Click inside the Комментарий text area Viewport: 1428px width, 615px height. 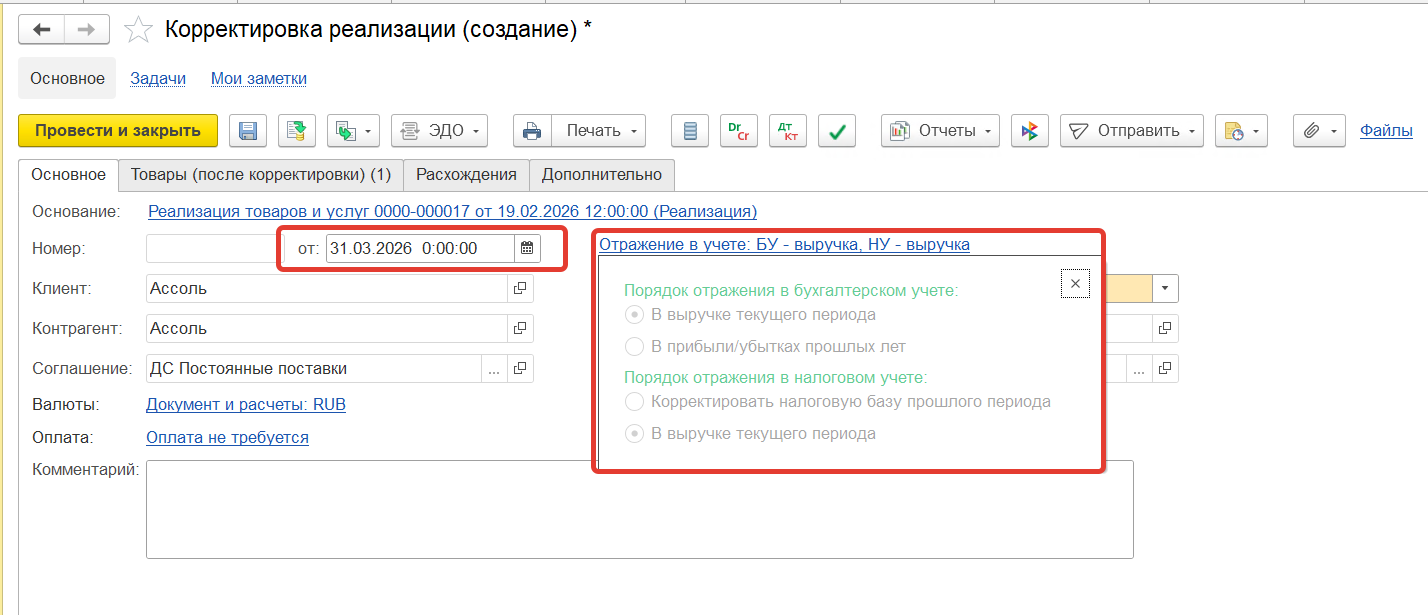tap(639, 509)
